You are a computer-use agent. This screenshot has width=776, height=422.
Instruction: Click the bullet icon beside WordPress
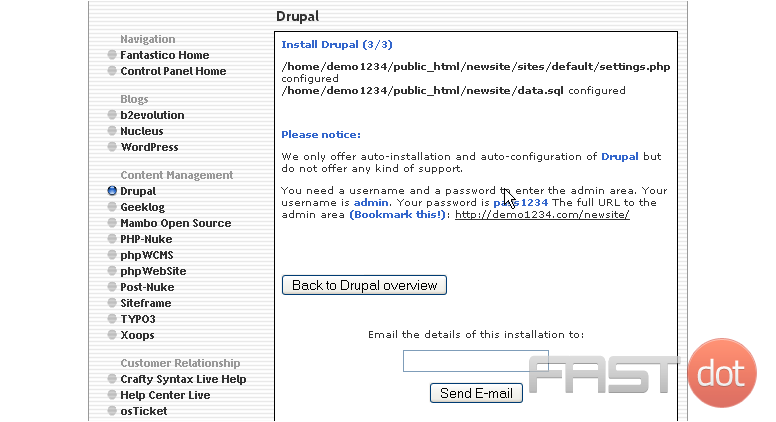tap(112, 146)
